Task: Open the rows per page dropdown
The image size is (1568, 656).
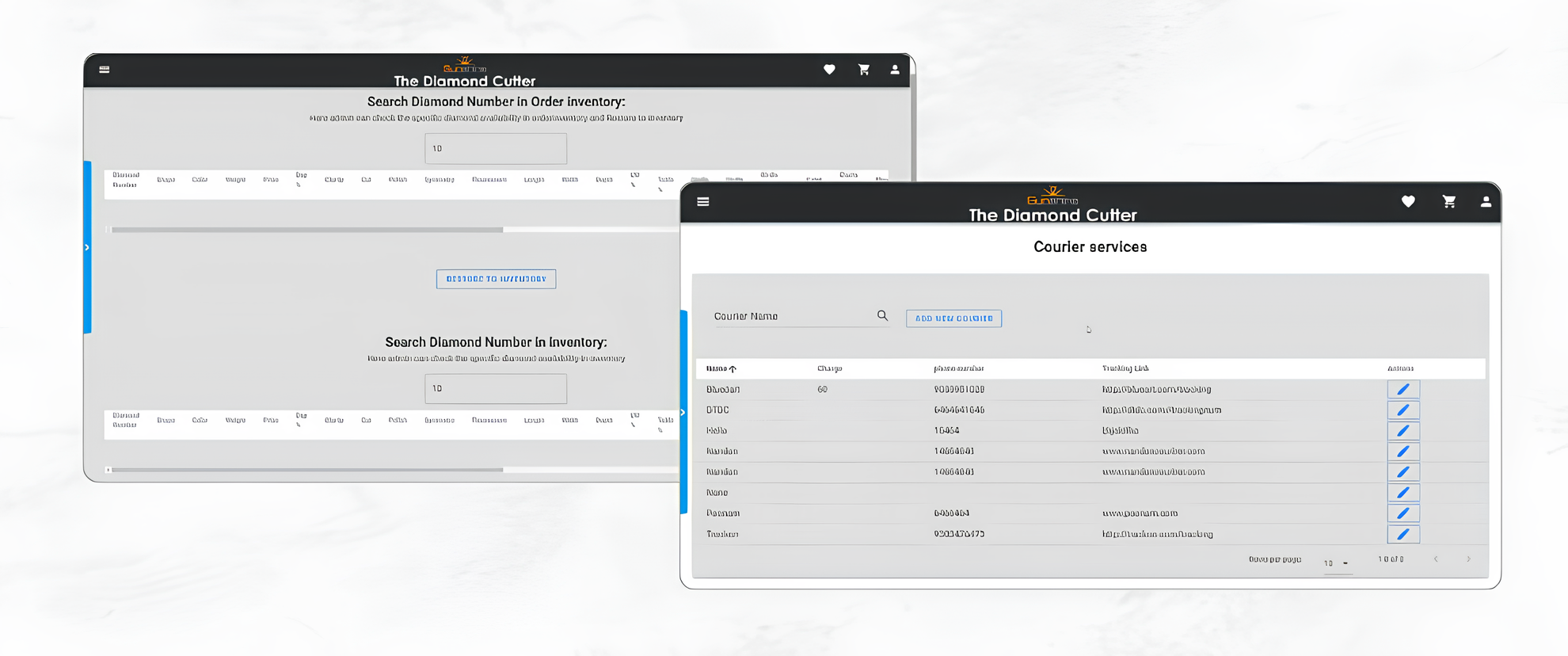Action: click(1336, 563)
